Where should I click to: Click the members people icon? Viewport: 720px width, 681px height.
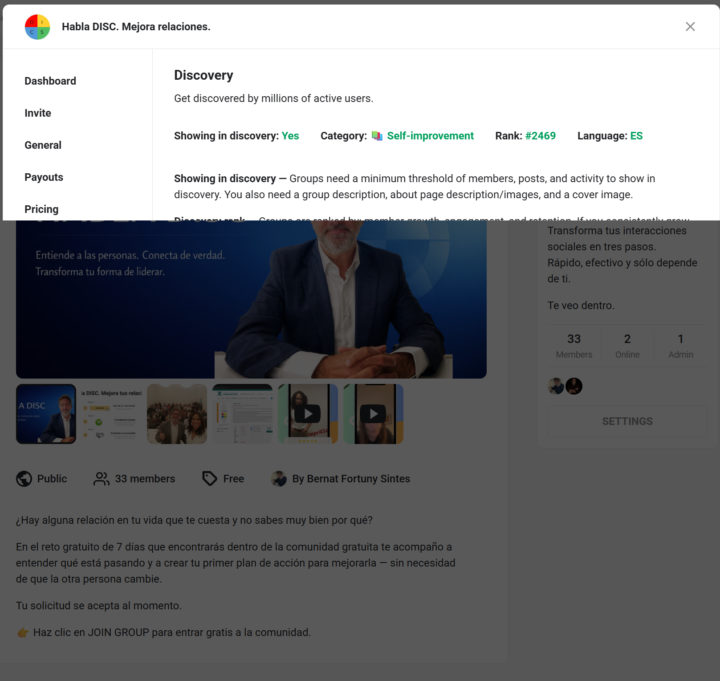pos(101,478)
